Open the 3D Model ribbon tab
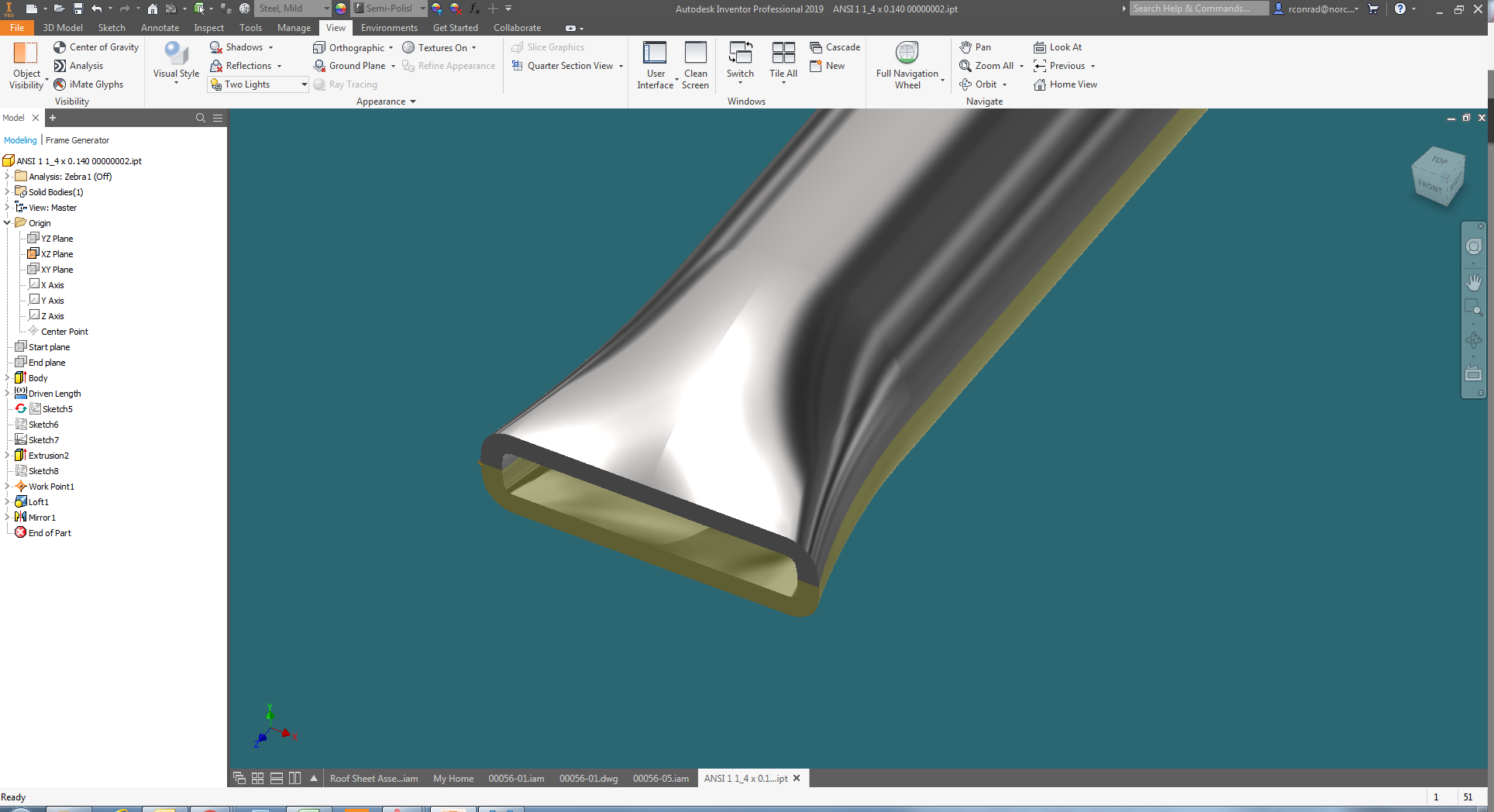 coord(63,28)
